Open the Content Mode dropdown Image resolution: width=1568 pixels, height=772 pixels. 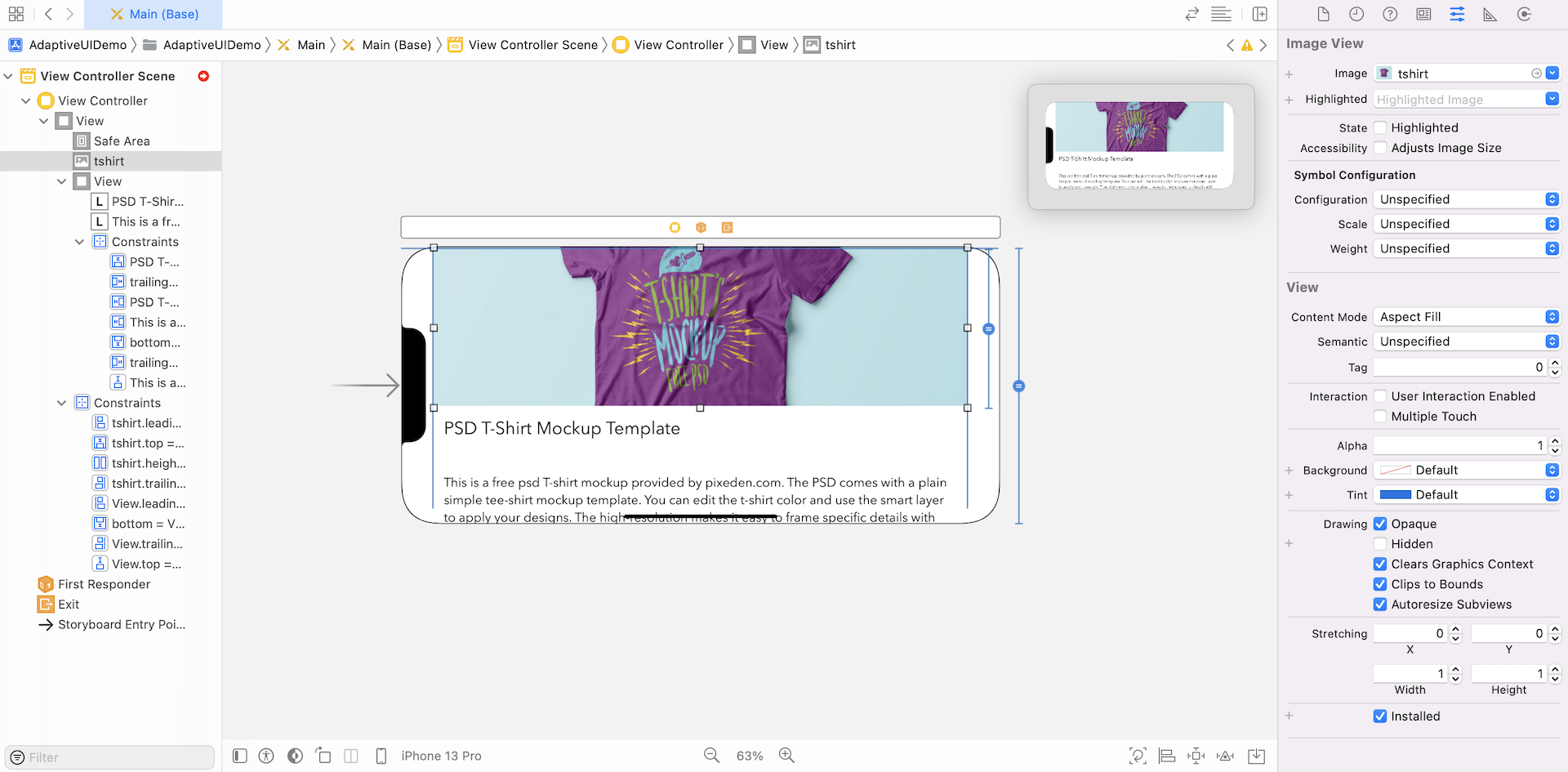point(1466,317)
